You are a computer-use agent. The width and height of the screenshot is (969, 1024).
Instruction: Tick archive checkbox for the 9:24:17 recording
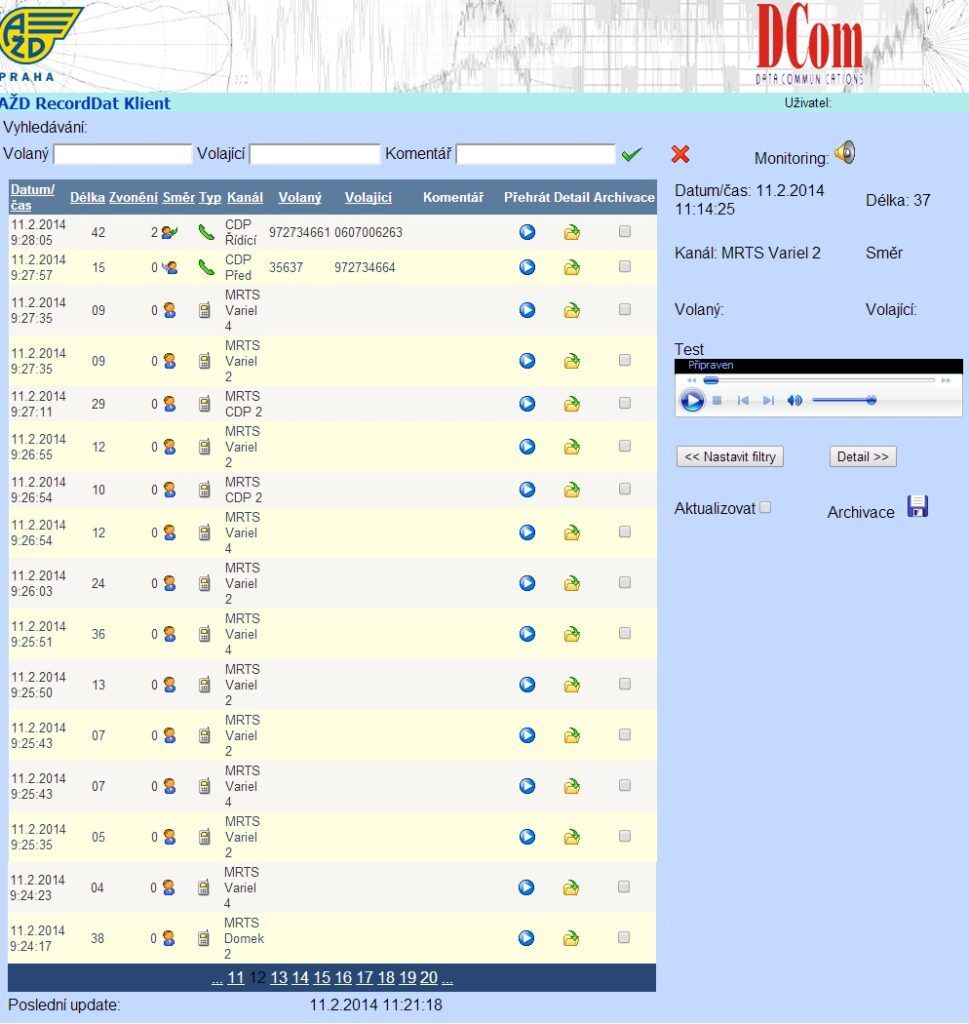pos(625,937)
